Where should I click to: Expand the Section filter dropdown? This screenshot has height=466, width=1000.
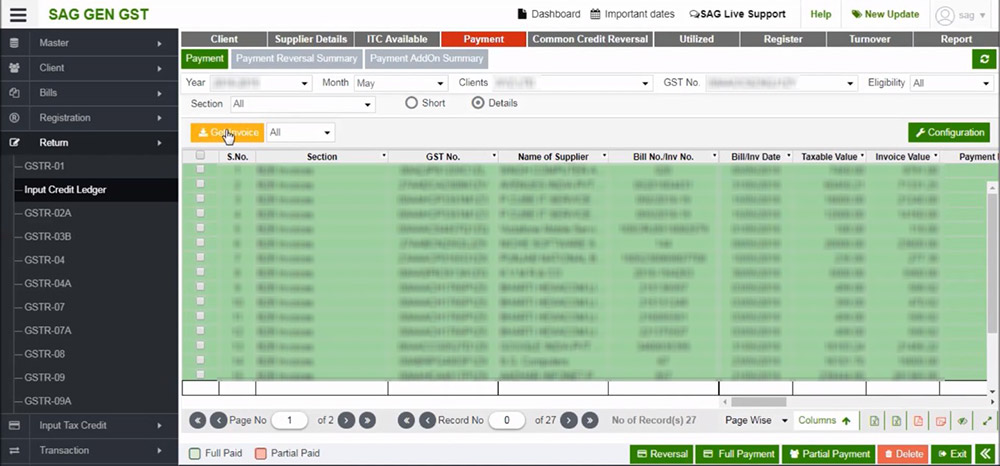click(x=301, y=104)
